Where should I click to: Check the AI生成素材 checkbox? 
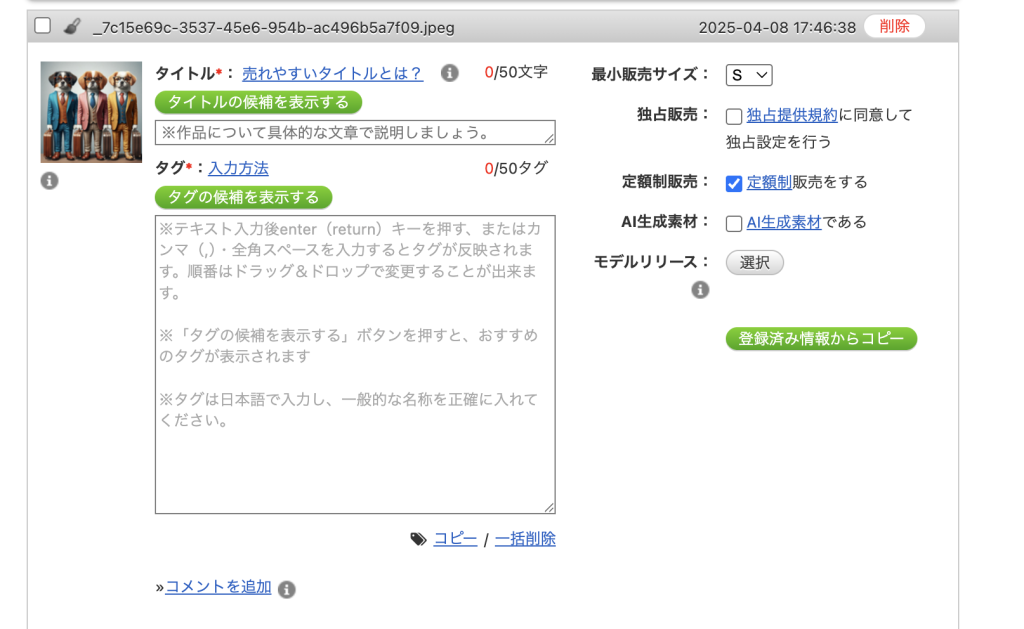[x=734, y=223]
